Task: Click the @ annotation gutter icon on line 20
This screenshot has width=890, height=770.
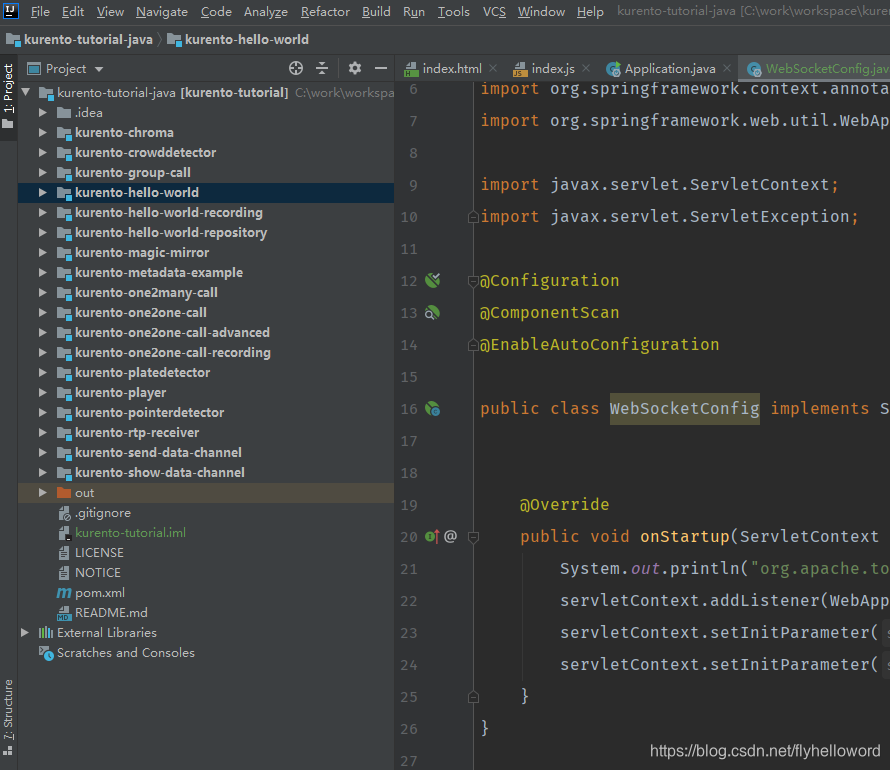Action: (451, 536)
